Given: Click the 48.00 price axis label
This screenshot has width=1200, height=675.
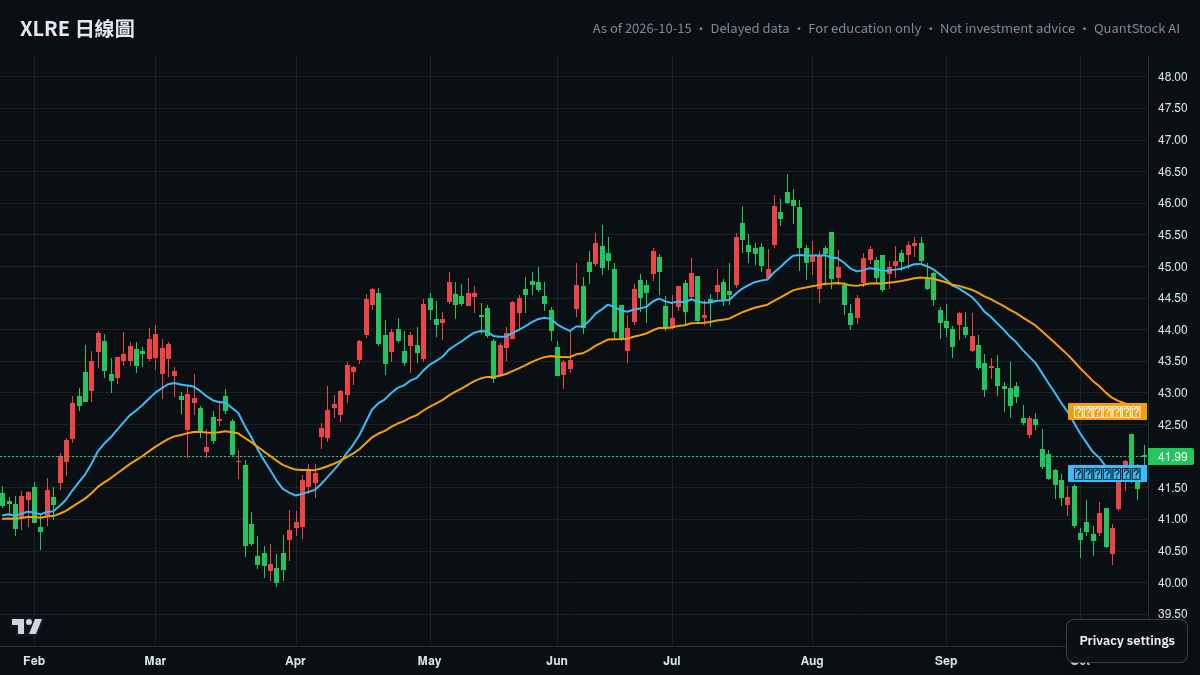Looking at the screenshot, I should pos(1173,77).
